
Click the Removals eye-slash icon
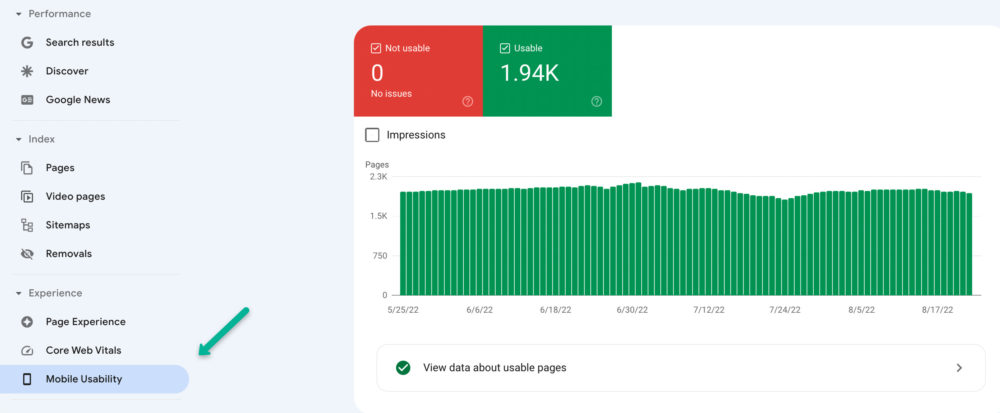tap(27, 254)
